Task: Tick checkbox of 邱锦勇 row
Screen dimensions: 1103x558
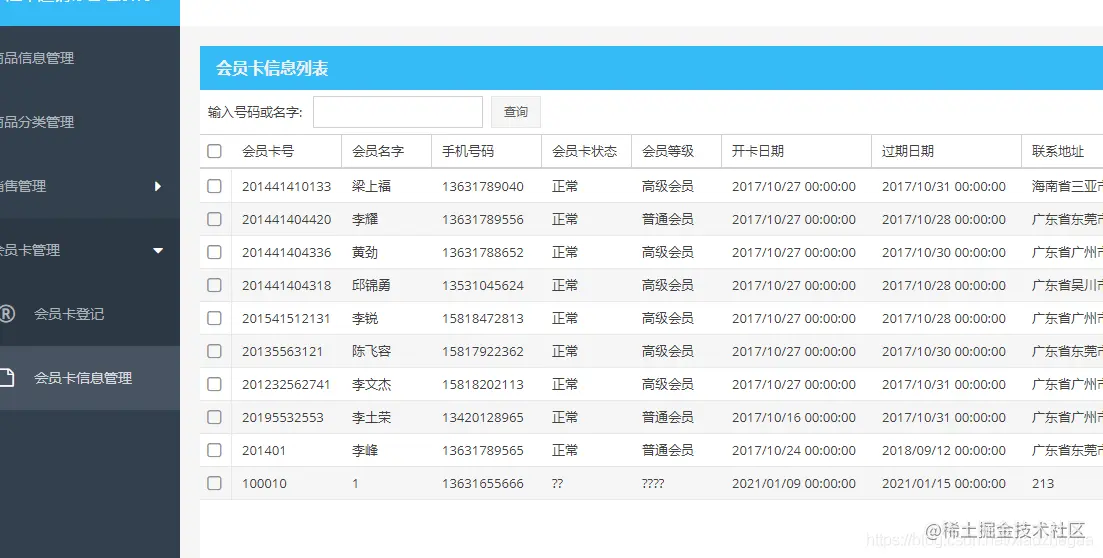Action: click(x=215, y=286)
